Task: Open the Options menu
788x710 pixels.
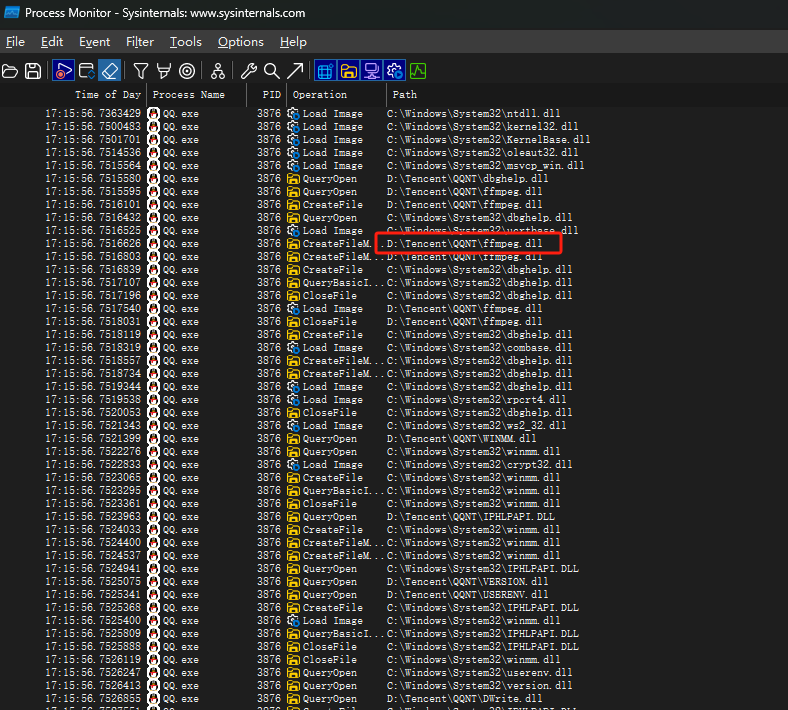Action: [241, 42]
